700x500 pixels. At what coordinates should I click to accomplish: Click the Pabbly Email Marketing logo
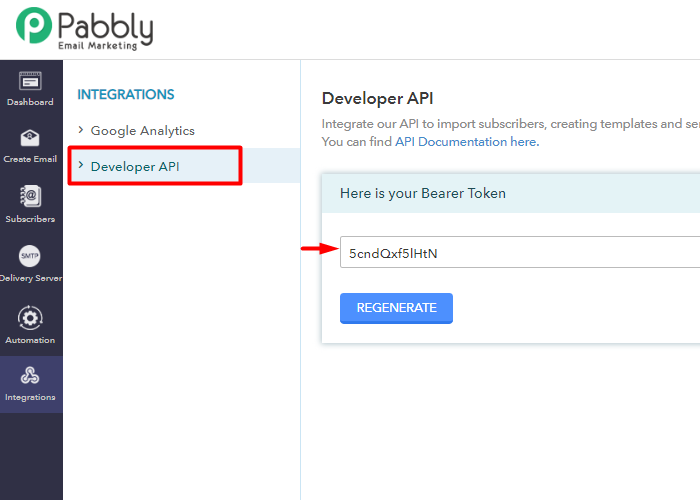click(85, 28)
